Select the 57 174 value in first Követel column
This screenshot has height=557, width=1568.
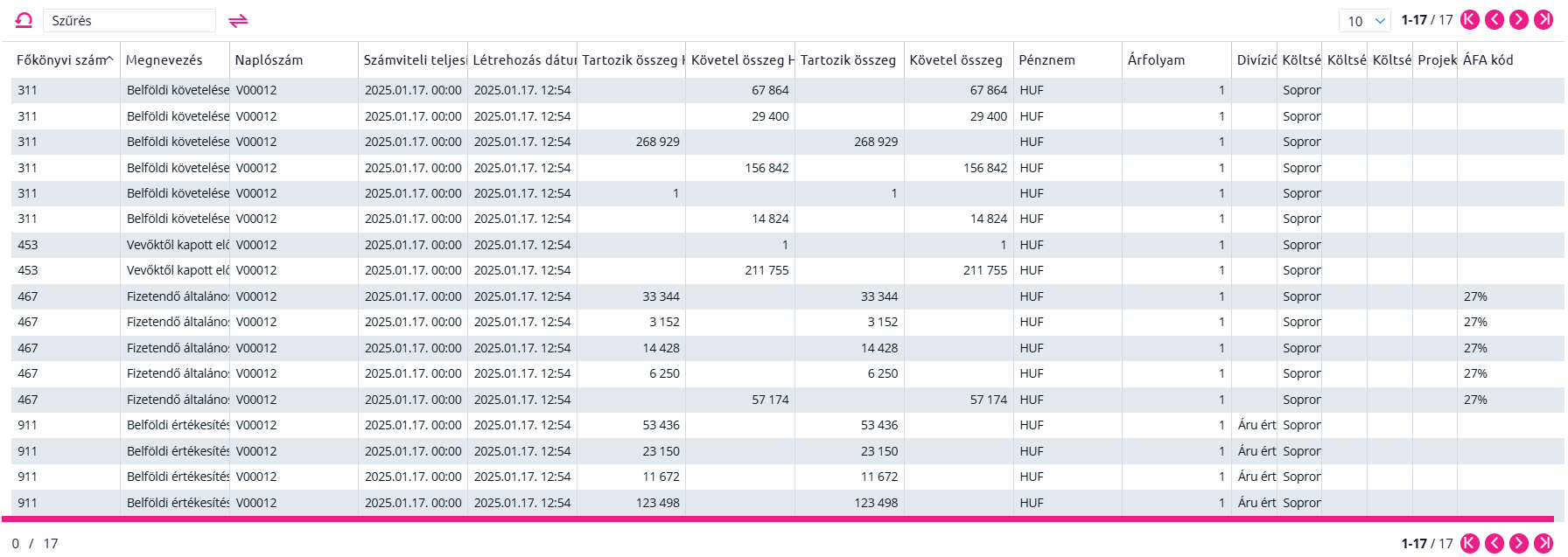[740, 400]
